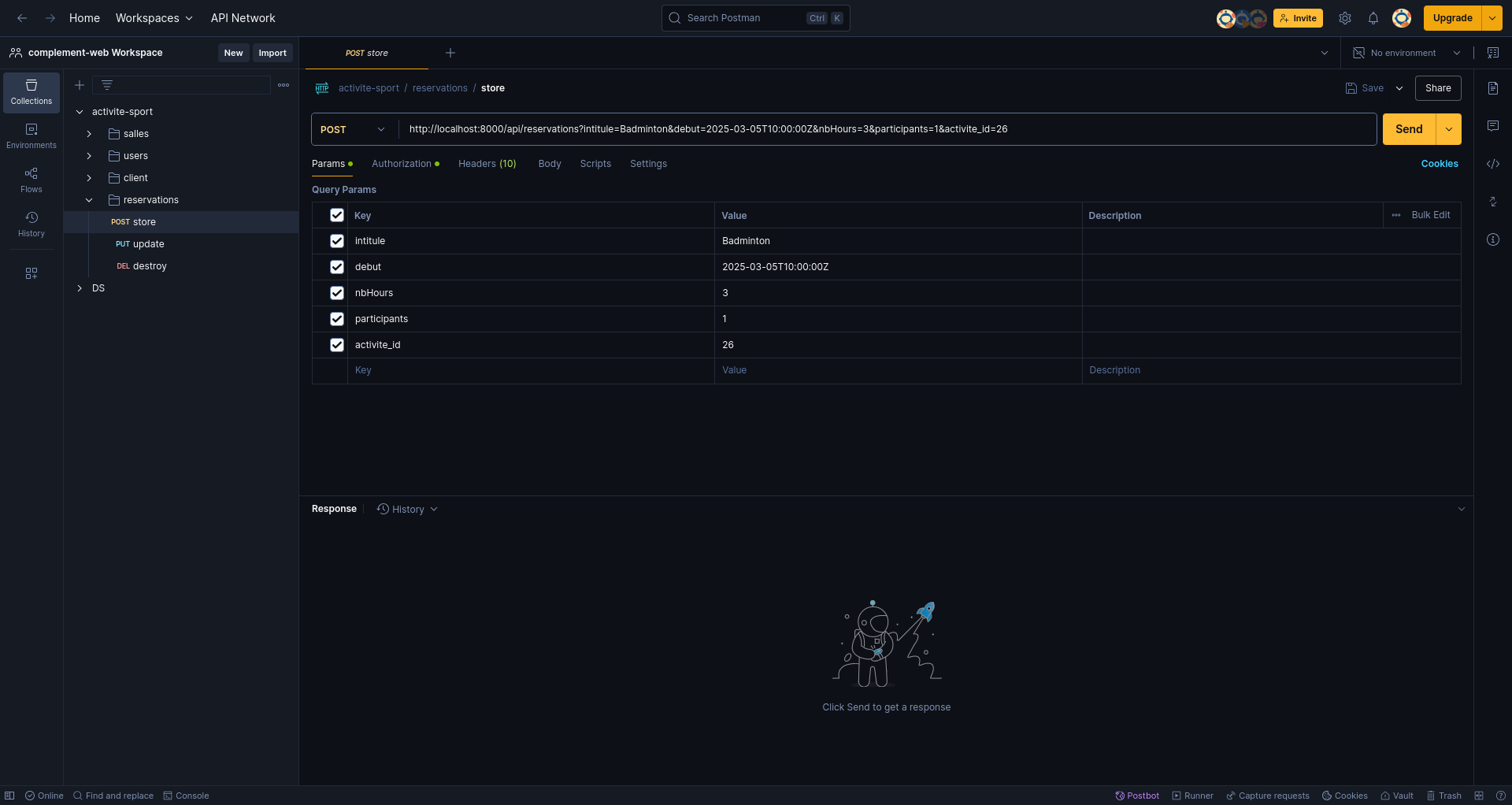Switch to the Headers tab
This screenshot has width=1512, height=805.
click(487, 164)
